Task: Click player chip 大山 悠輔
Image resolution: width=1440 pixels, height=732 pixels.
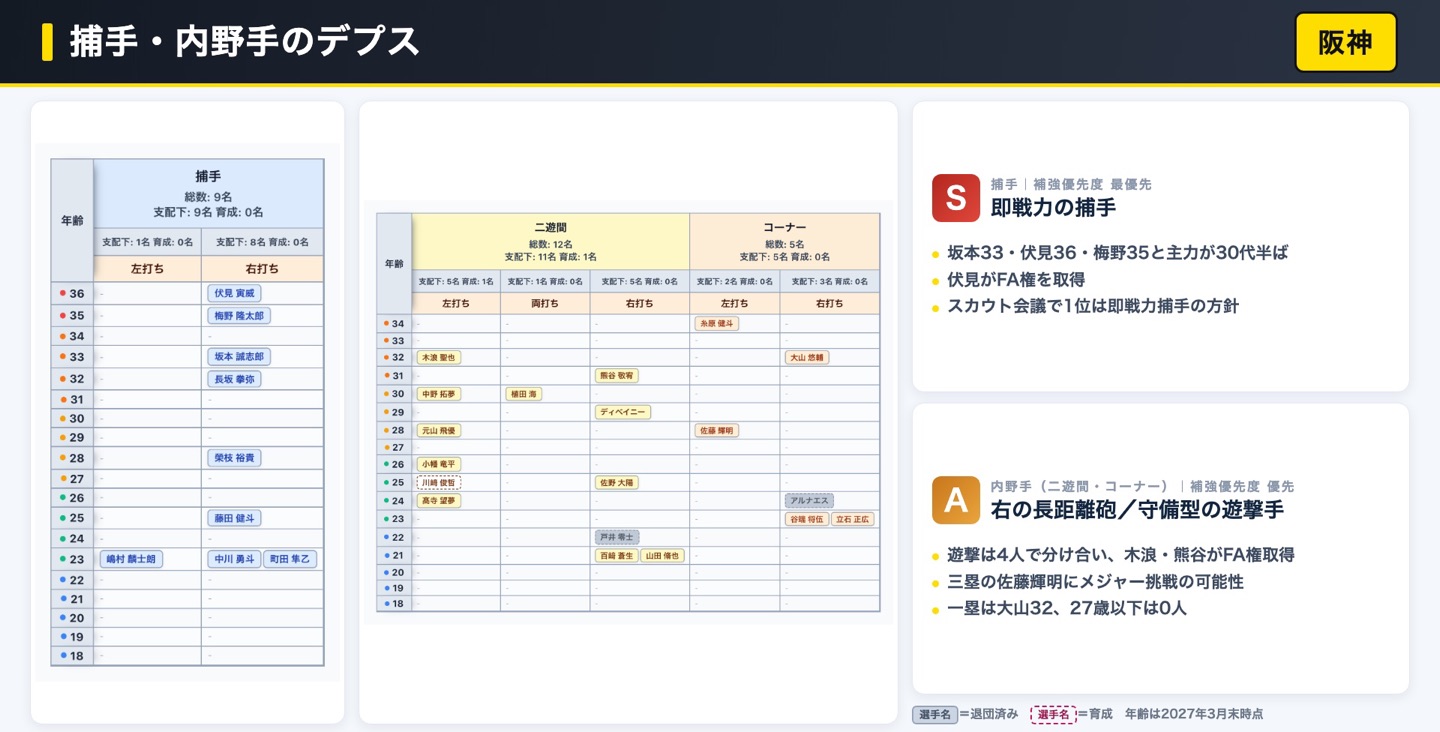Action: [807, 357]
